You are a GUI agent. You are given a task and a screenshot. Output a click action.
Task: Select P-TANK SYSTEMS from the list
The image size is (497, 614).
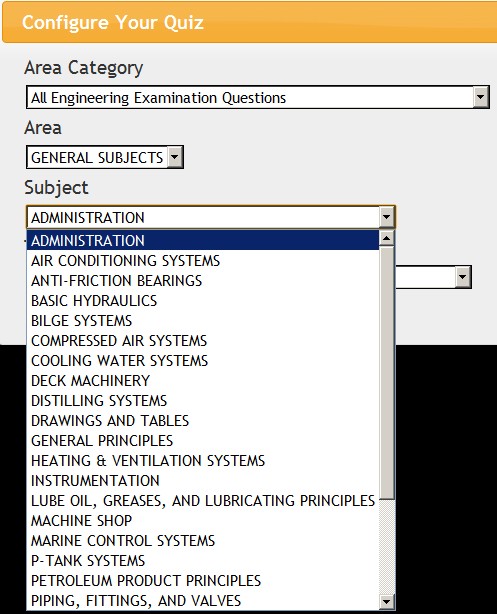(202, 560)
